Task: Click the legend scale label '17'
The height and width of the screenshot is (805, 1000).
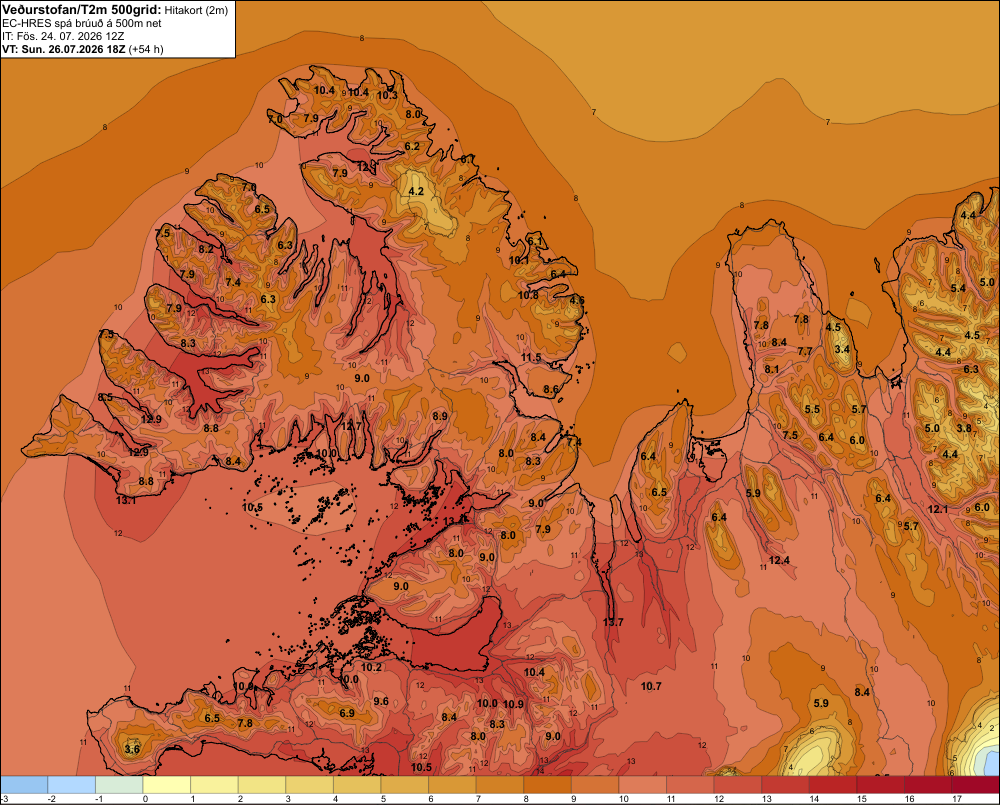Action: click(957, 799)
